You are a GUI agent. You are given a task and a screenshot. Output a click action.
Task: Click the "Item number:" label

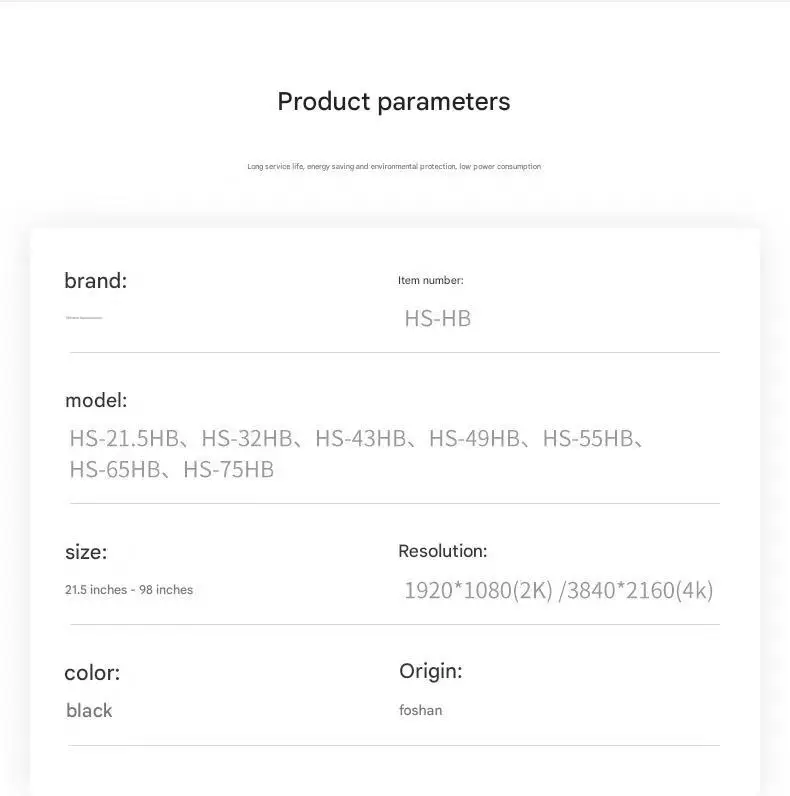pos(431,281)
